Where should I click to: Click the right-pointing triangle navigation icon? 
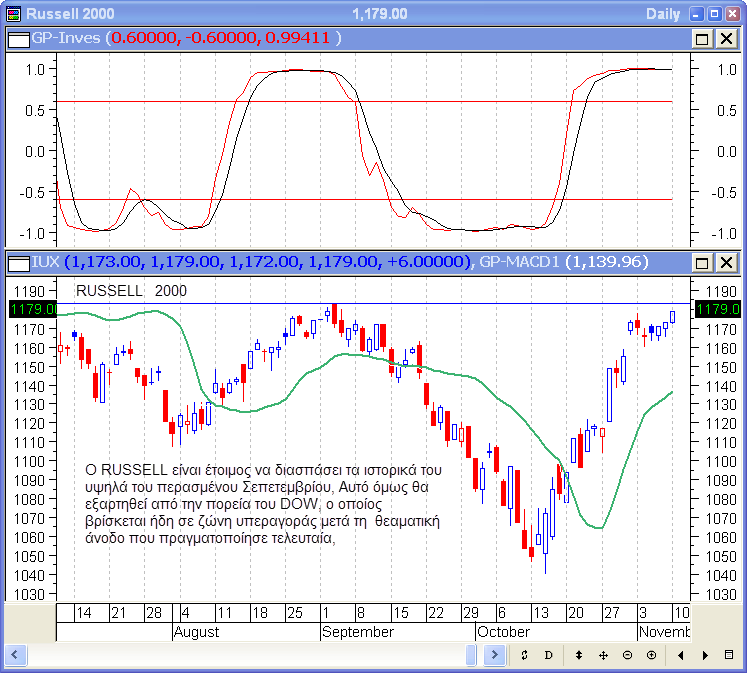pos(705,655)
